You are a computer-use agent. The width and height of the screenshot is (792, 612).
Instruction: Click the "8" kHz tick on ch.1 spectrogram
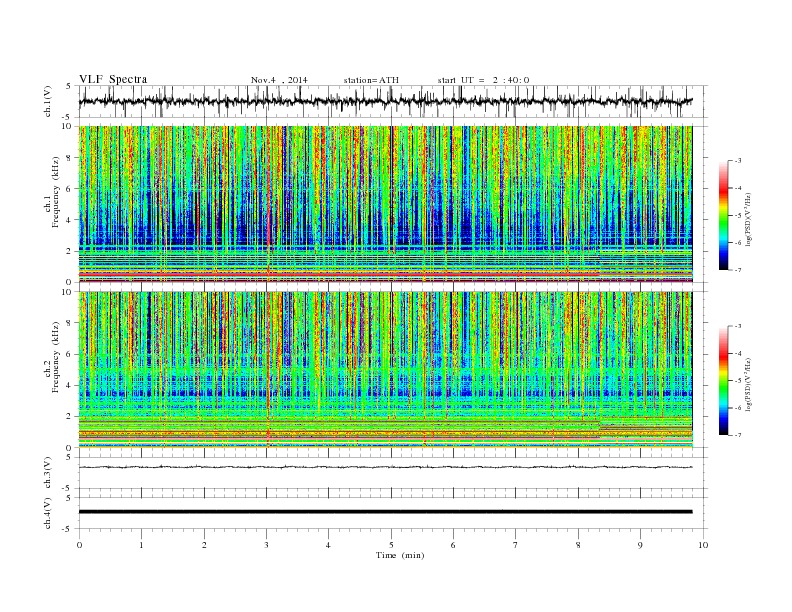70,158
